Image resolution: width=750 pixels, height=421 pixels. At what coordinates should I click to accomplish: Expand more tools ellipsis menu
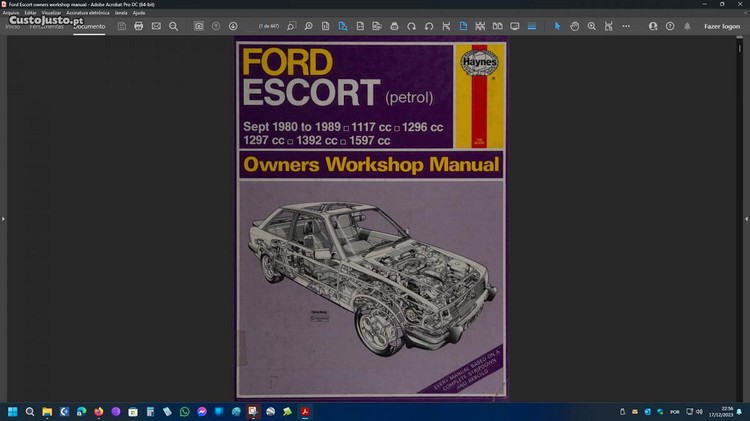coord(626,26)
